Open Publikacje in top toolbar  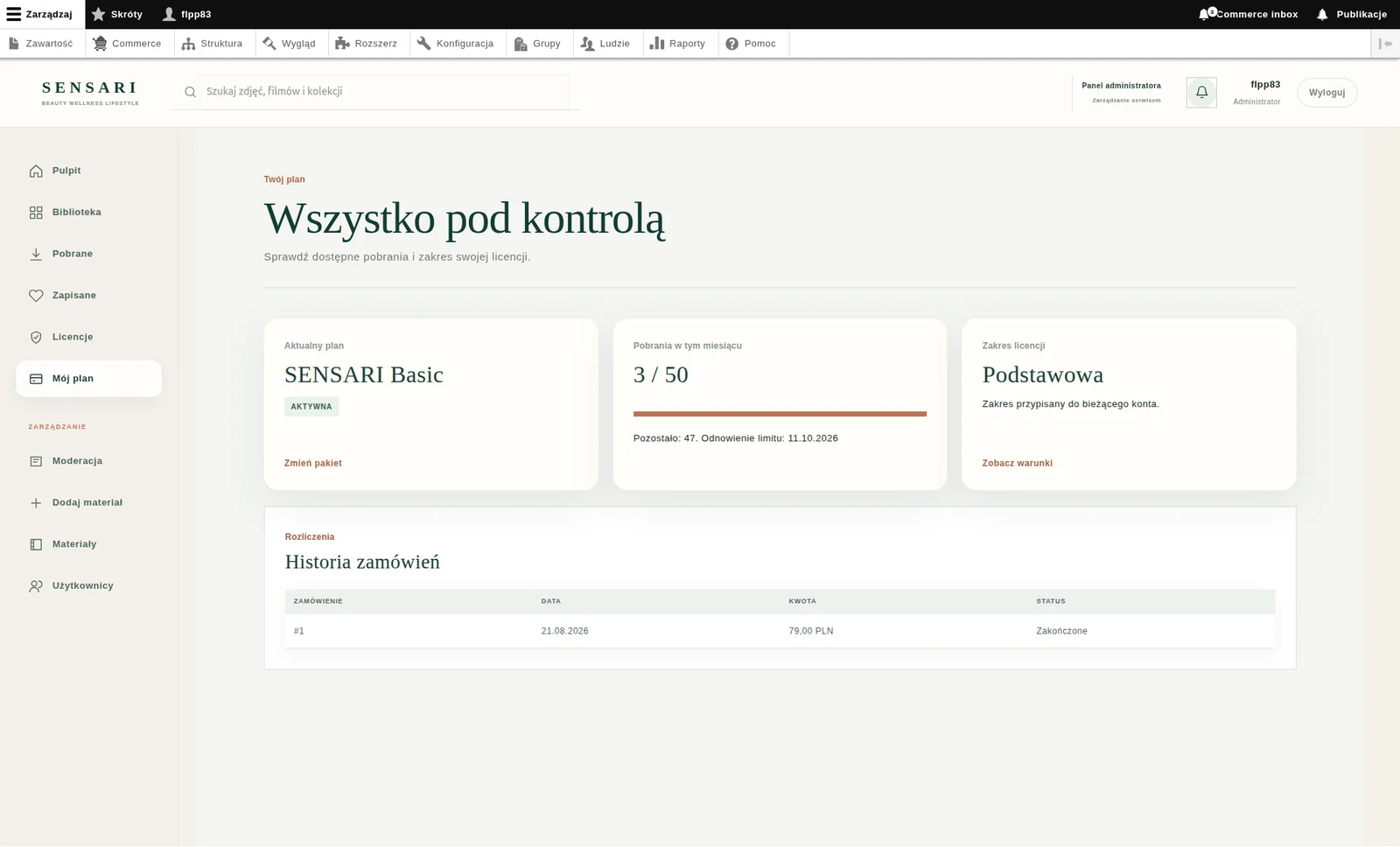tap(1352, 14)
